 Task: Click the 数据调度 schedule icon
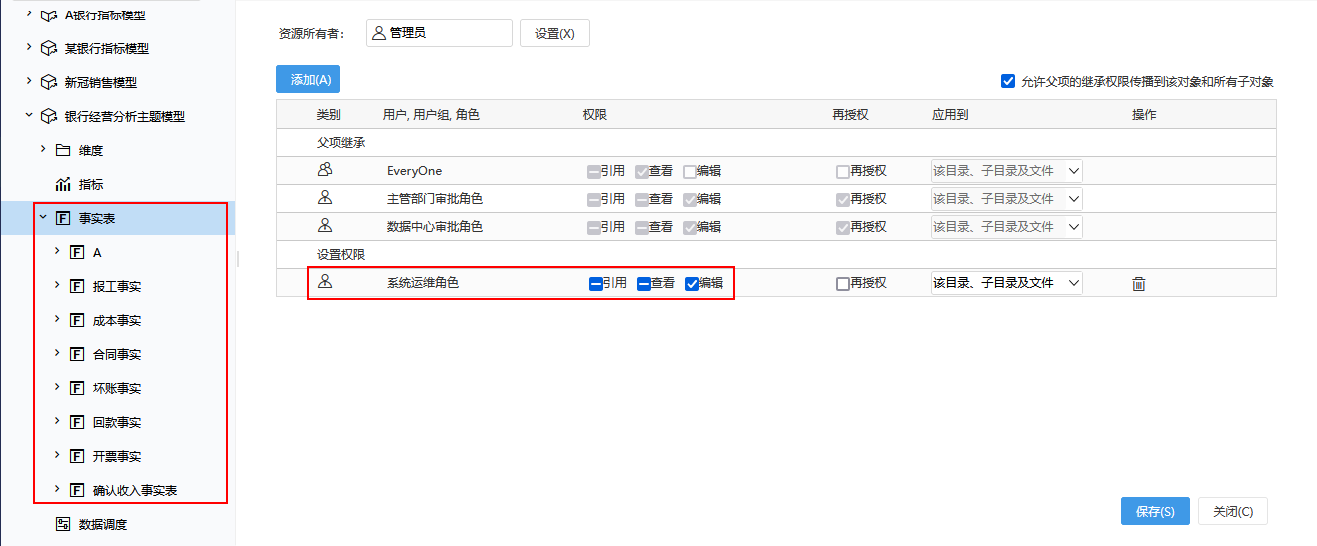point(63,524)
